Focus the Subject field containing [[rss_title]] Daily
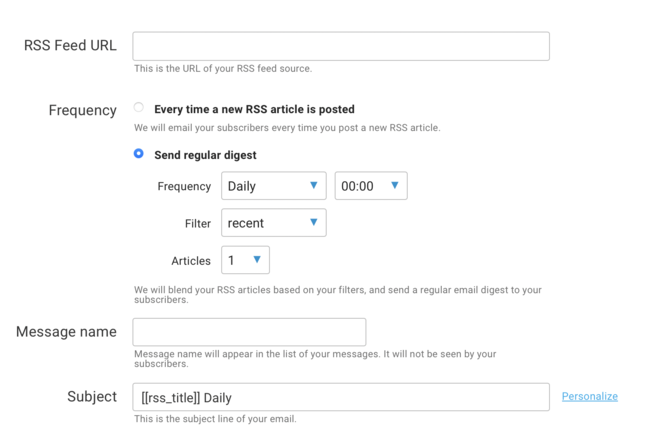 tap(341, 397)
